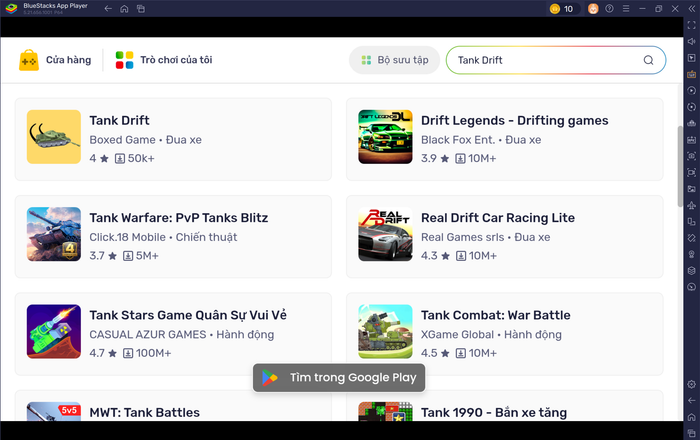Image resolution: width=700 pixels, height=440 pixels.
Task: Click the Real Drift app thumbnail
Action: tap(385, 234)
